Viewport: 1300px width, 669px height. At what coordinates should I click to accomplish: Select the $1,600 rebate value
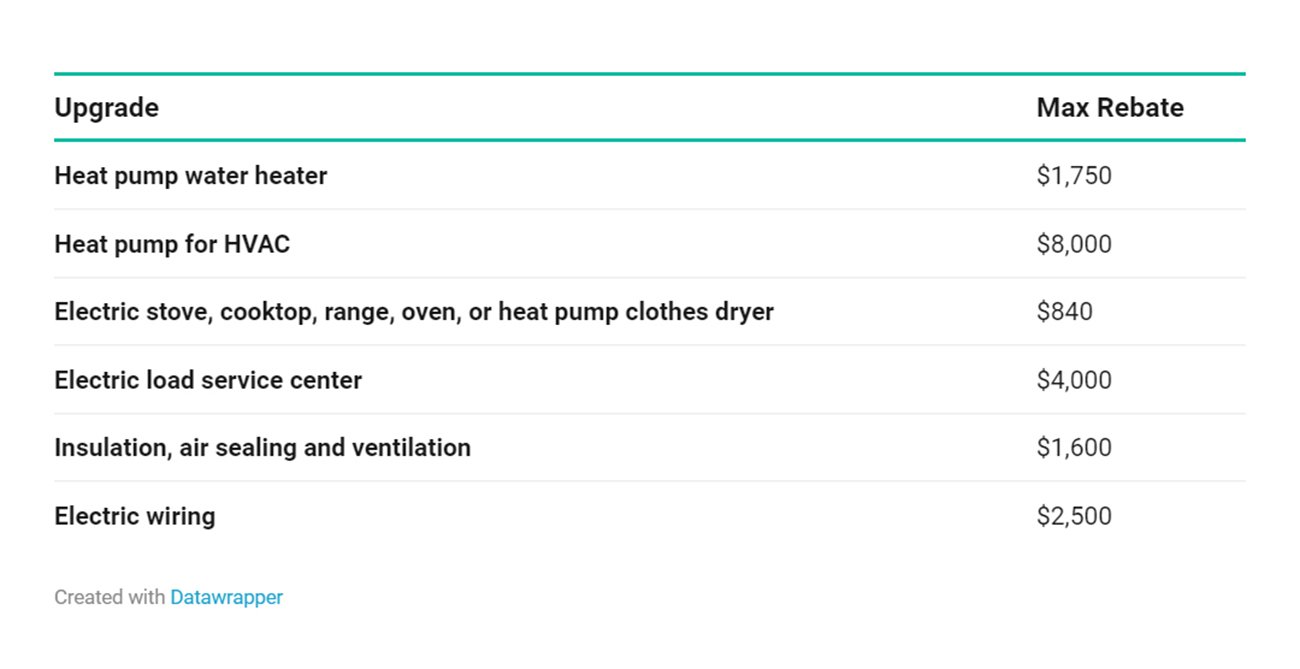click(x=1073, y=448)
